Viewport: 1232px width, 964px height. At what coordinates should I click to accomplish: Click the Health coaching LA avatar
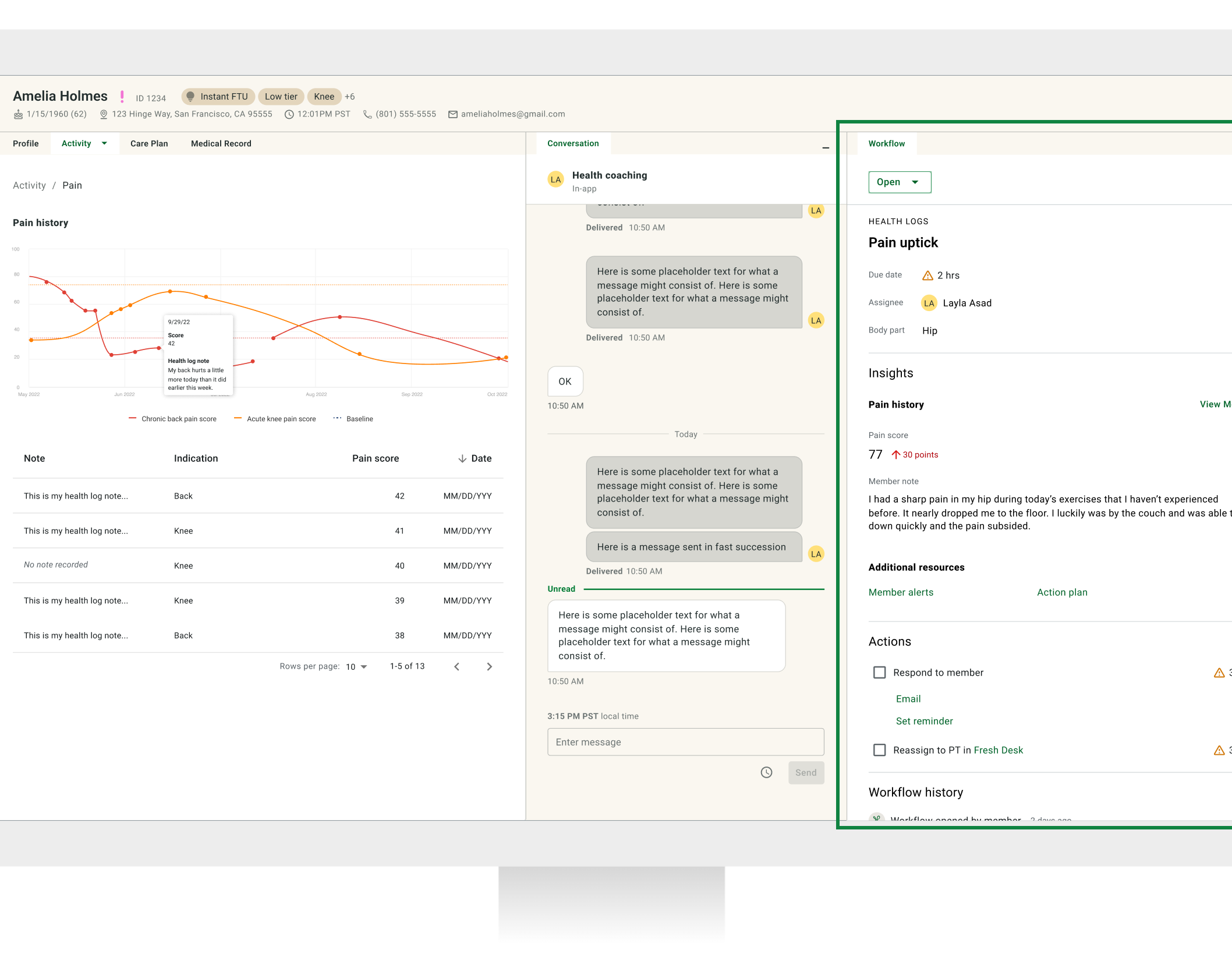point(556,179)
